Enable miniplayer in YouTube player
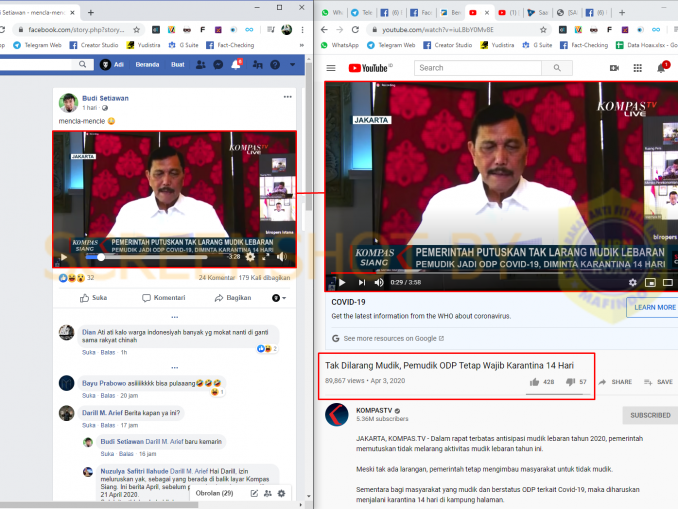This screenshot has height=509, width=678. [x=650, y=282]
